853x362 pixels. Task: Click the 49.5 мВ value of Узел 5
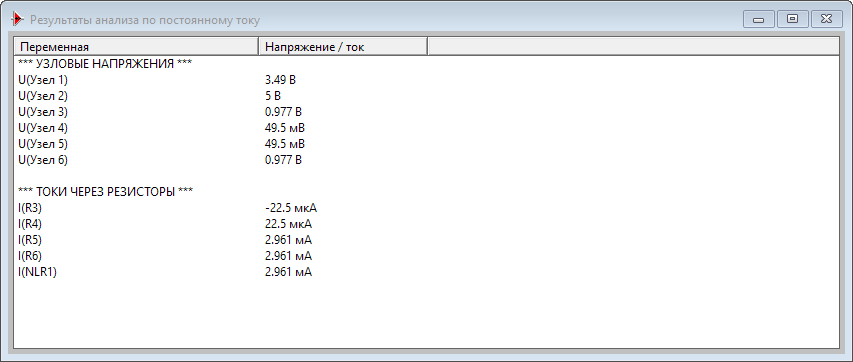[285, 144]
